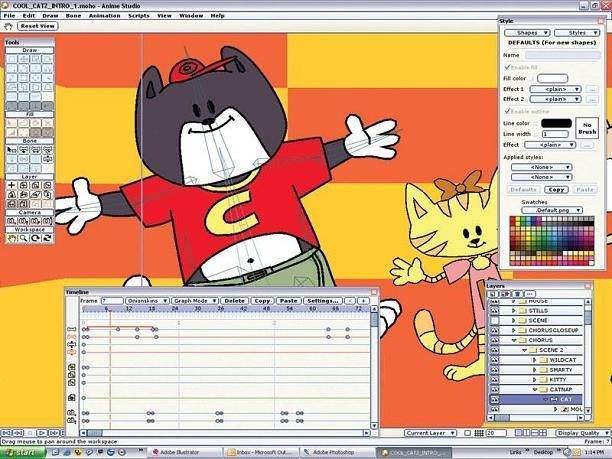Click the black Line color swatch

pos(556,123)
